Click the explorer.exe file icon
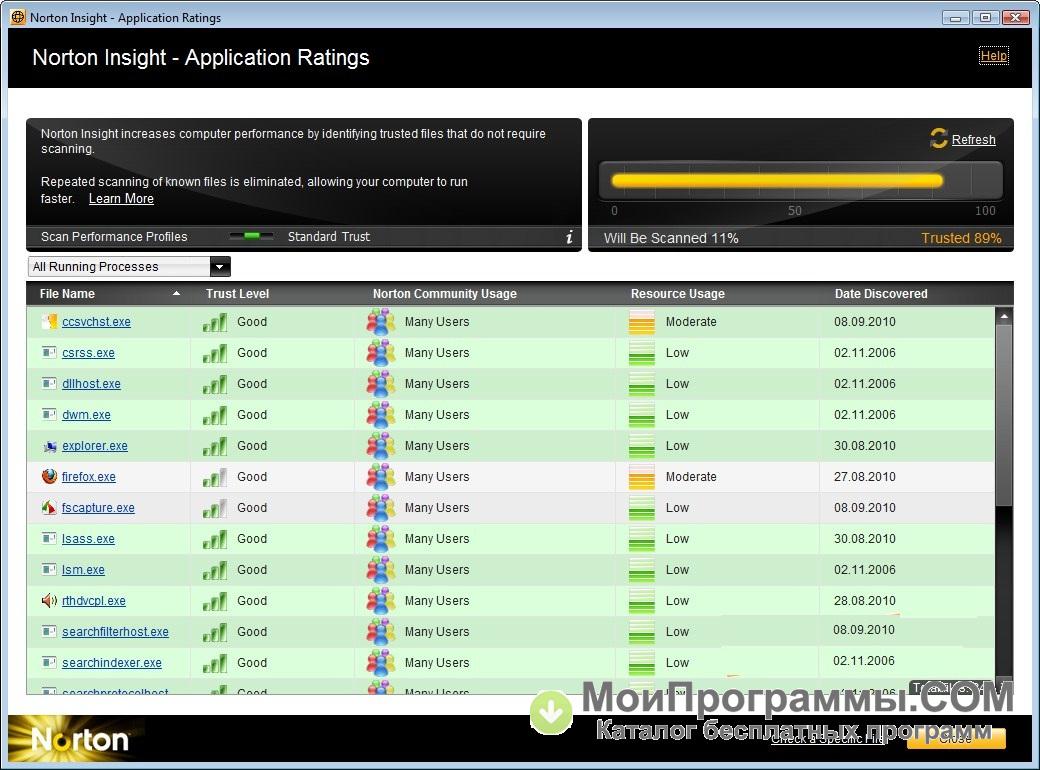1040x770 pixels. pyautogui.click(x=49, y=446)
